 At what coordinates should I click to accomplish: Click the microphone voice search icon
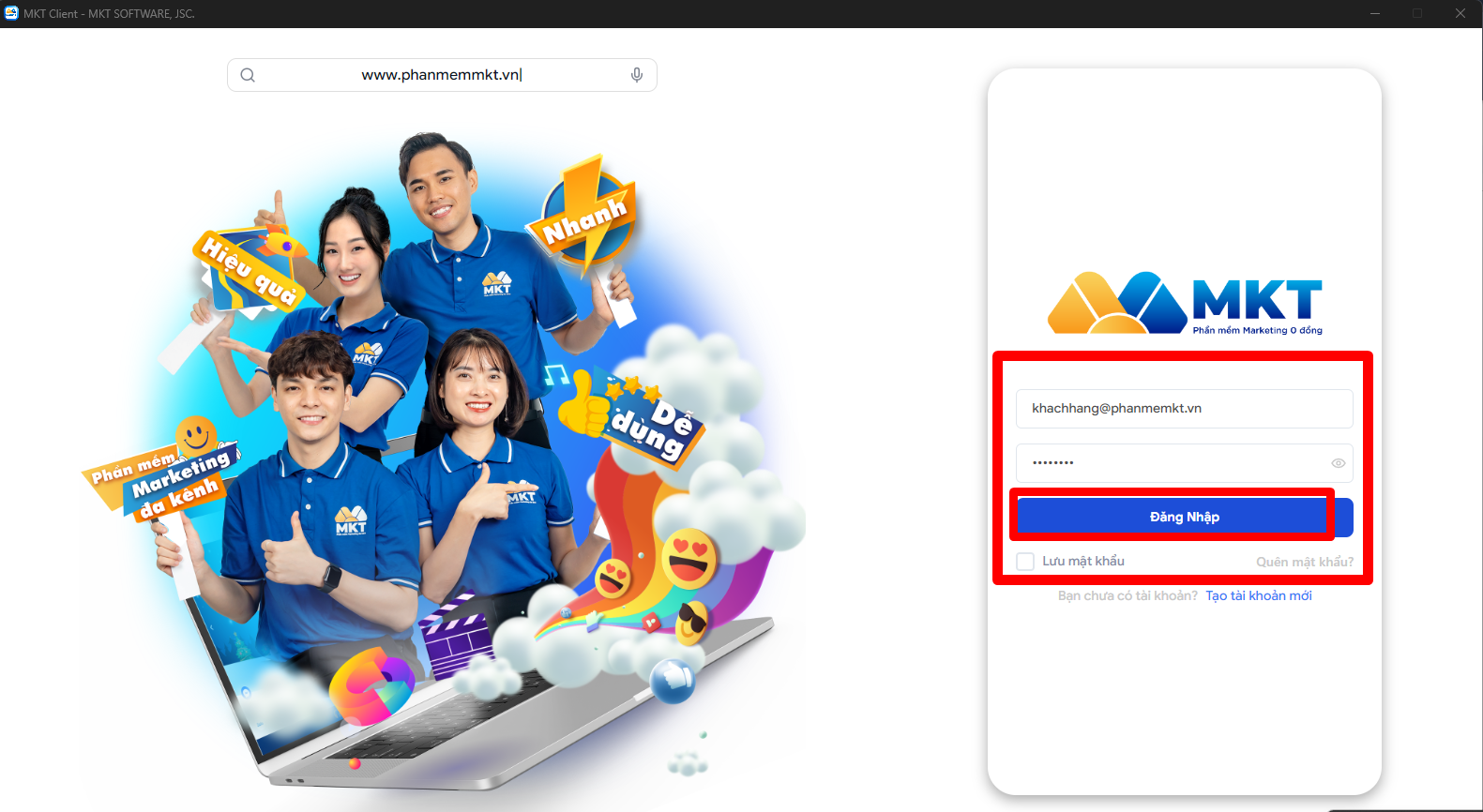(x=637, y=75)
